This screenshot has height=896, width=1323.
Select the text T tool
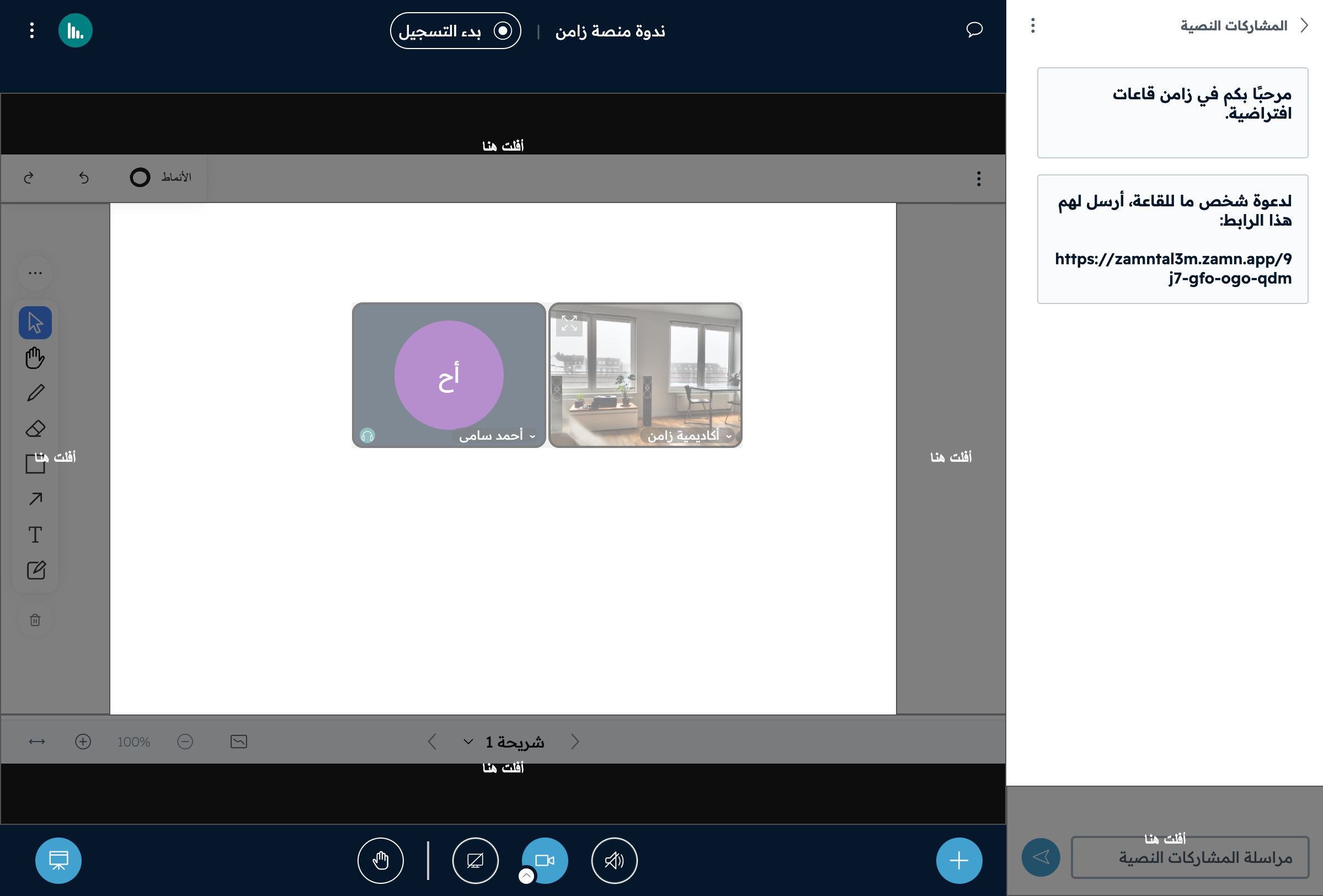point(35,535)
